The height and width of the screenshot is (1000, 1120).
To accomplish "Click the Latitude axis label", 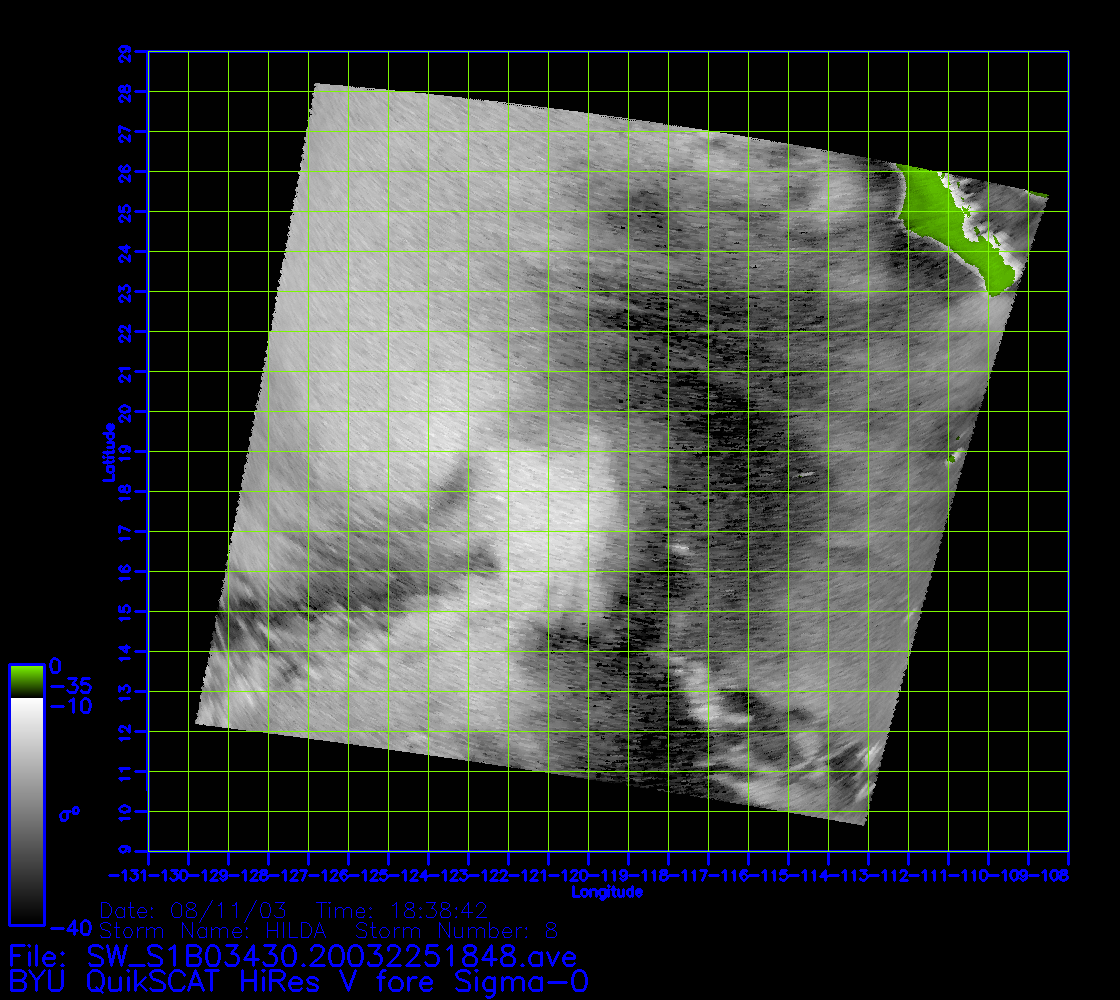I will coord(106,451).
